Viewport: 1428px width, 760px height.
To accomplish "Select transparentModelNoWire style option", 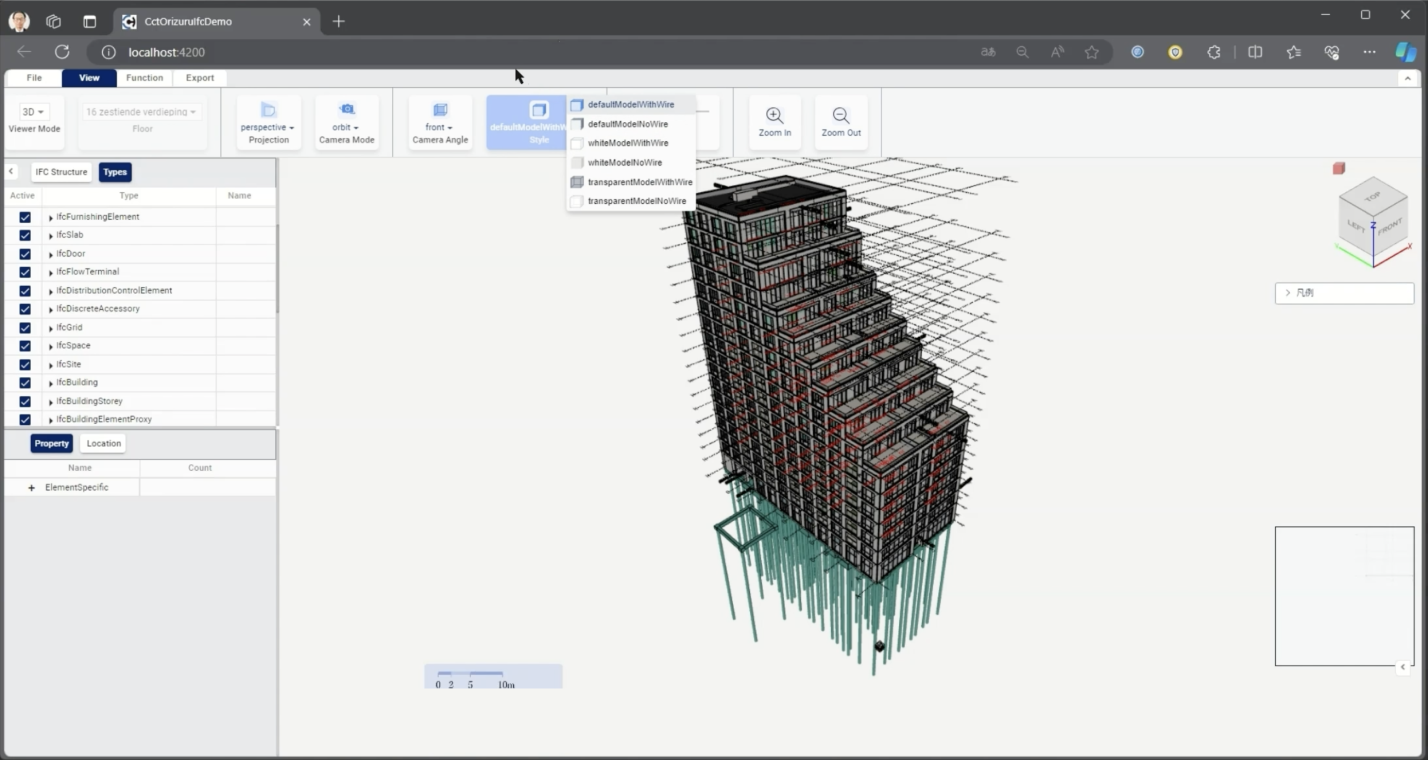I will pyautogui.click(x=632, y=201).
